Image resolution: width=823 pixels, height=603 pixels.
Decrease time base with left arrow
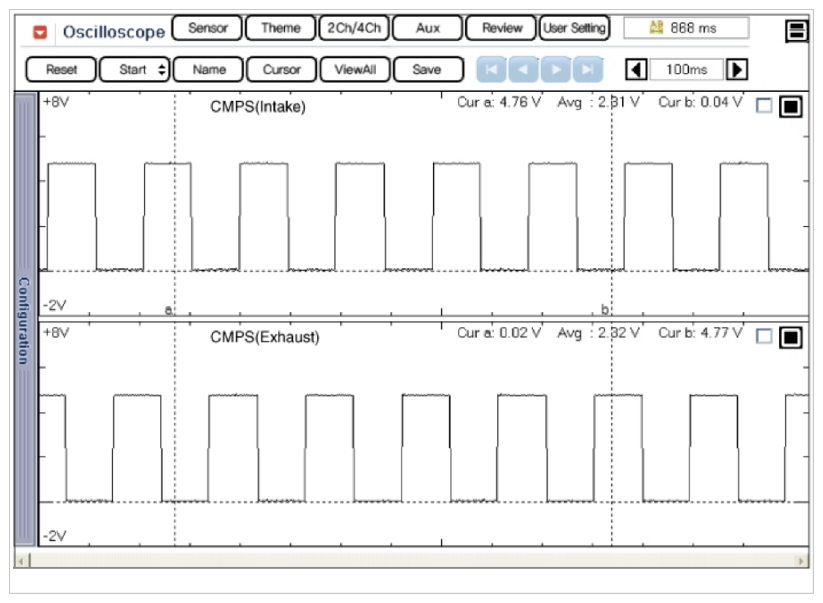(x=636, y=70)
